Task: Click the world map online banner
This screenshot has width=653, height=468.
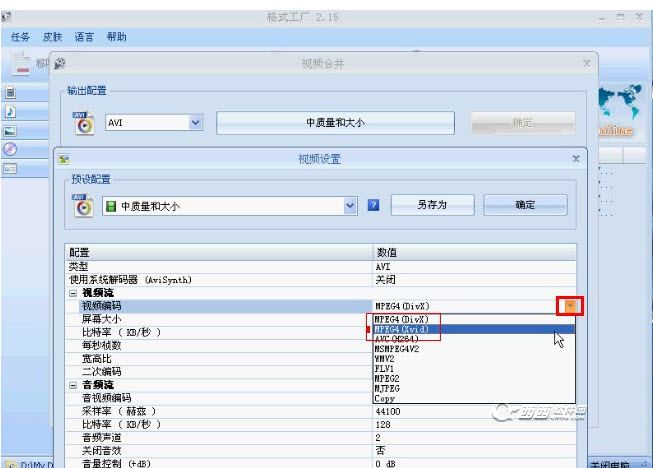Action: [x=620, y=111]
